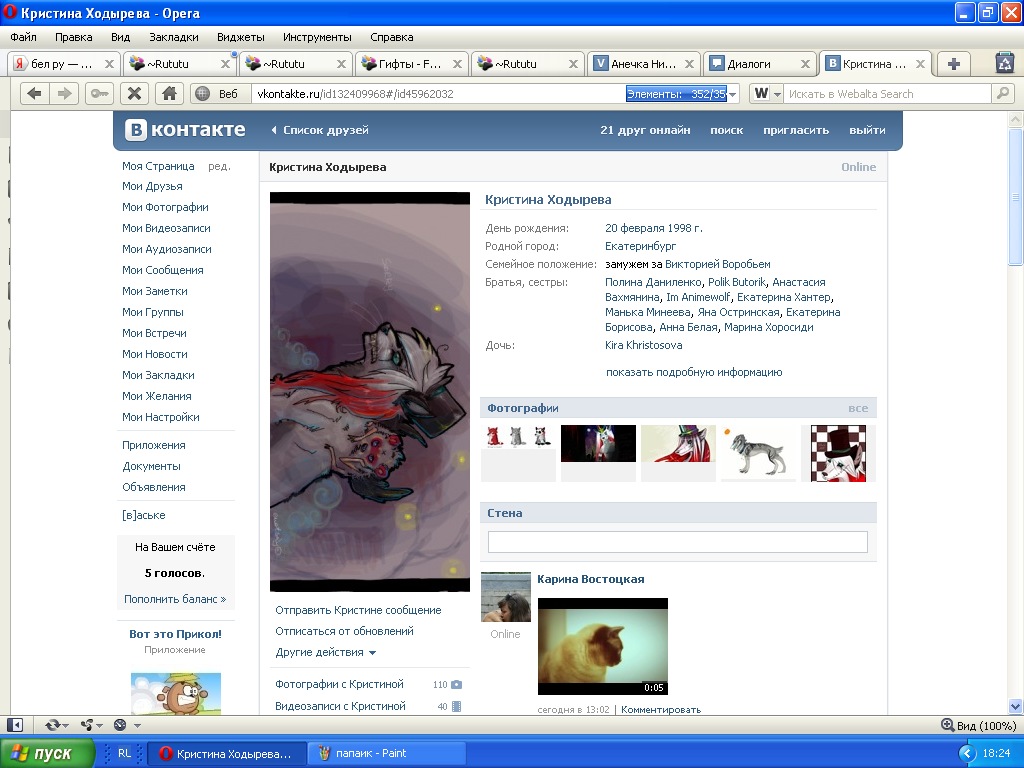Click the zoom magnifier icon in status bar
This screenshot has height=768, width=1024.
947,725
